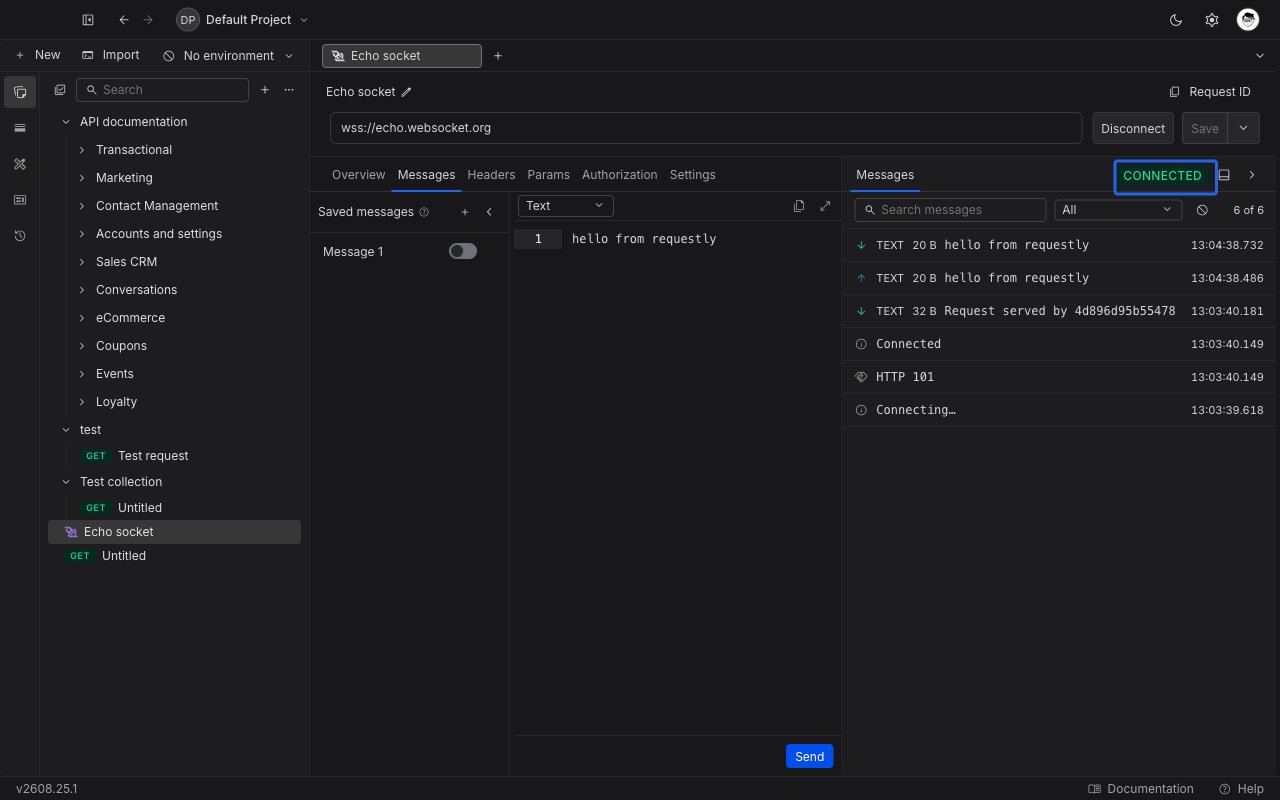Expand the message editor to fullscreen
Viewport: 1280px width, 800px height.
[x=825, y=206]
